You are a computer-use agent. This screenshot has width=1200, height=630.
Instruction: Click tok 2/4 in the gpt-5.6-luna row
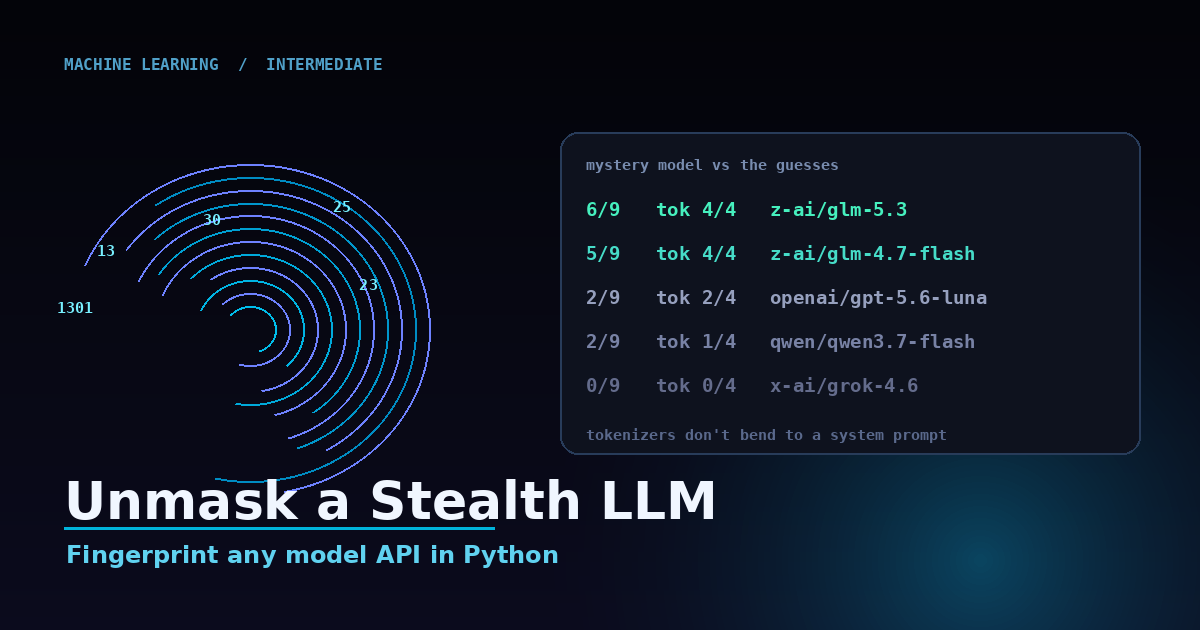click(696, 298)
